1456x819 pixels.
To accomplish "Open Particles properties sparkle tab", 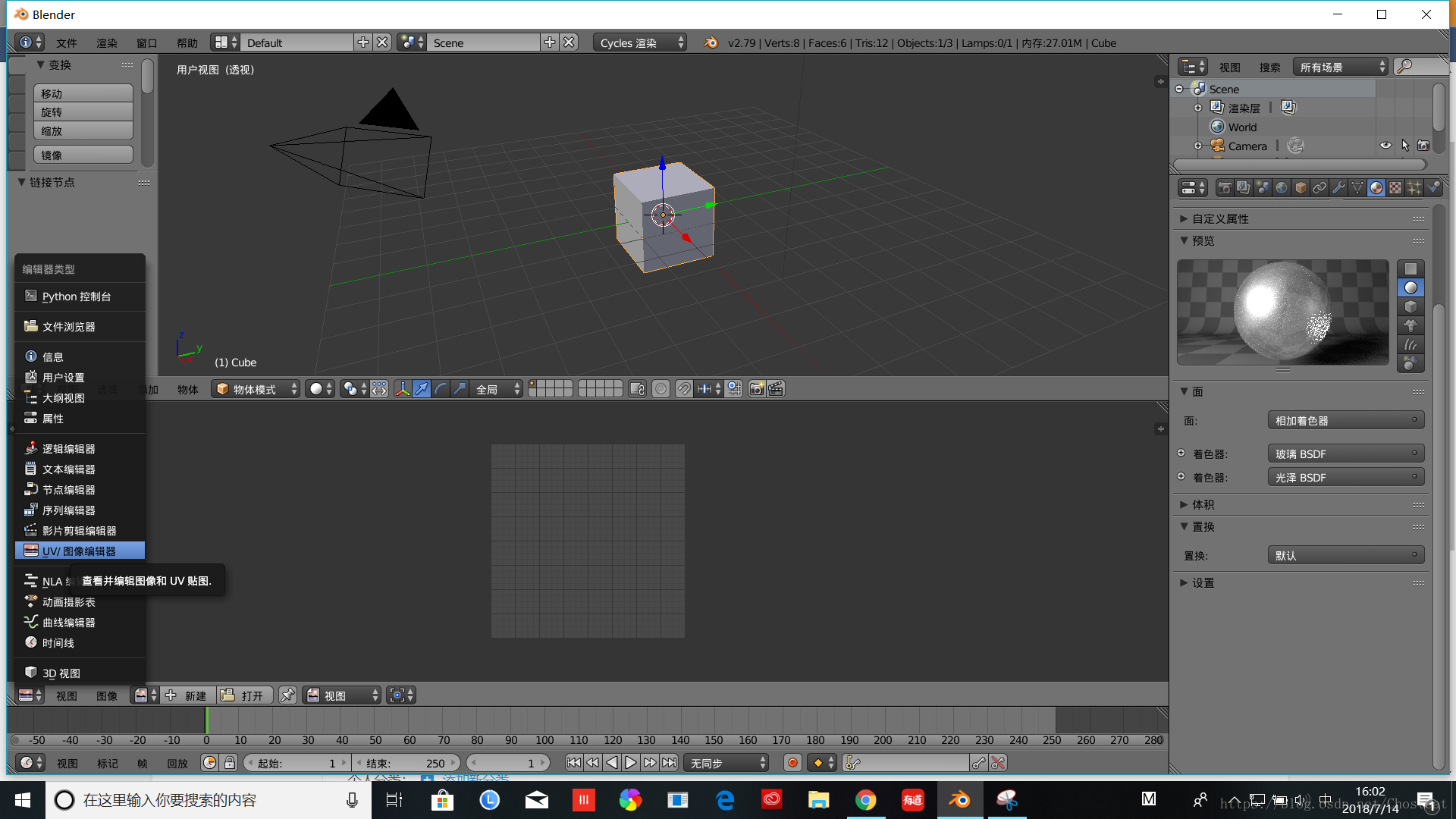I will (x=1414, y=187).
